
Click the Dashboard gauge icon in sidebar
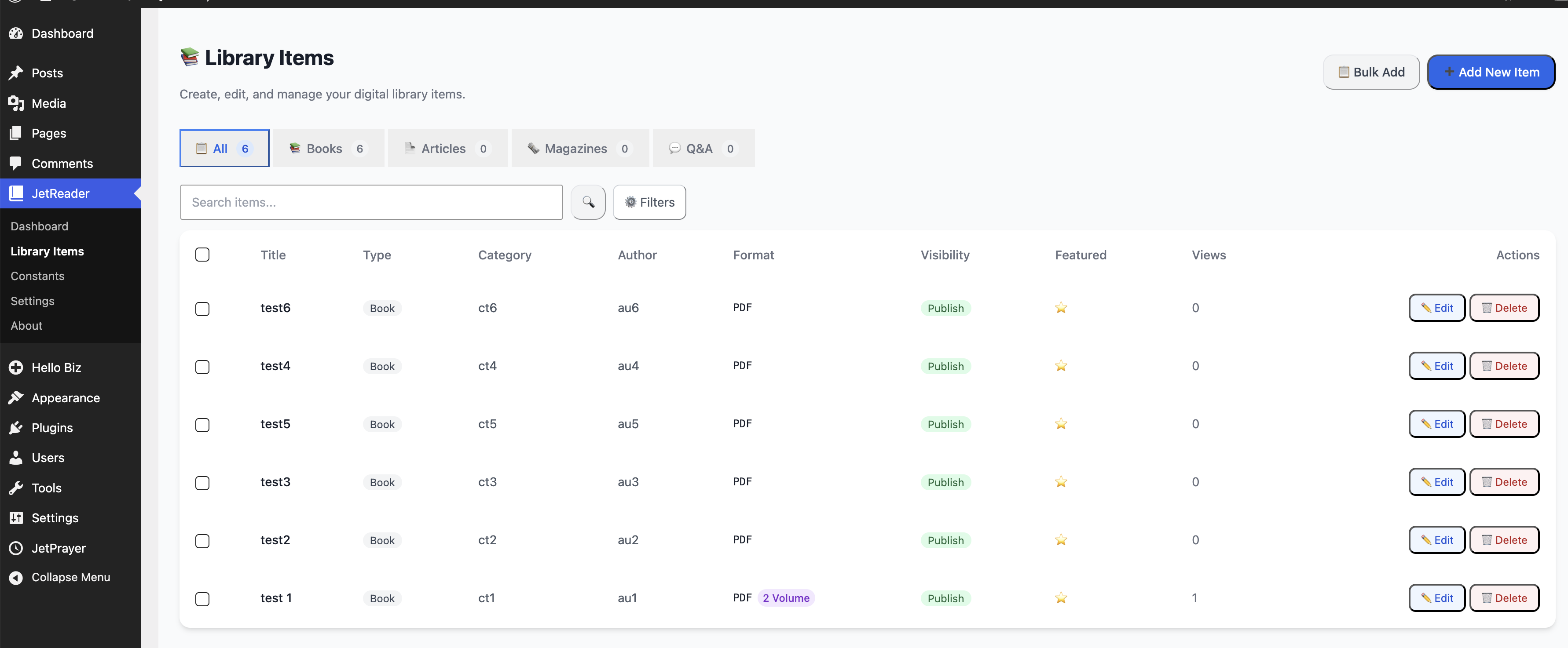tap(16, 33)
